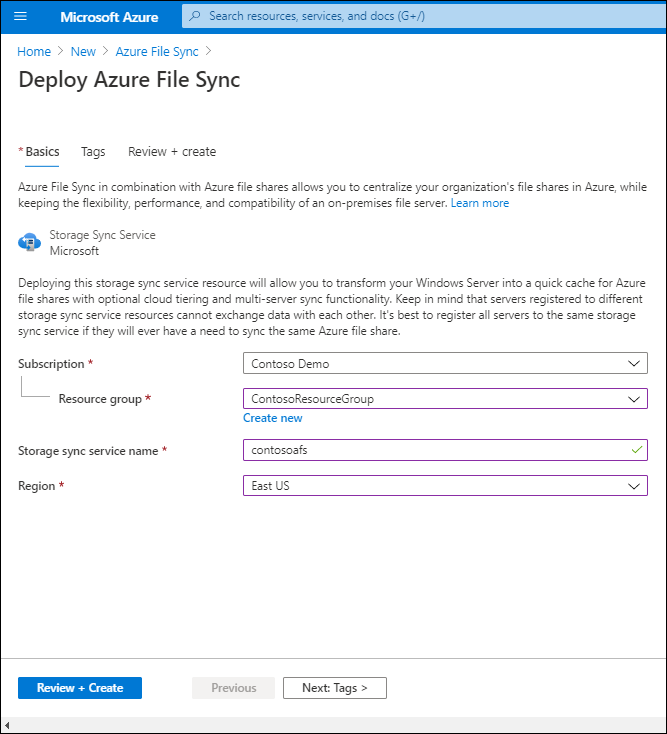Click the Storage sync service name field

point(445,451)
